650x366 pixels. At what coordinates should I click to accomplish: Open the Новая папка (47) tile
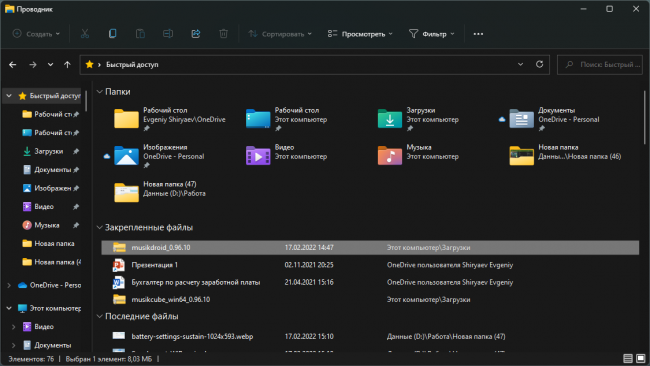(x=160, y=192)
